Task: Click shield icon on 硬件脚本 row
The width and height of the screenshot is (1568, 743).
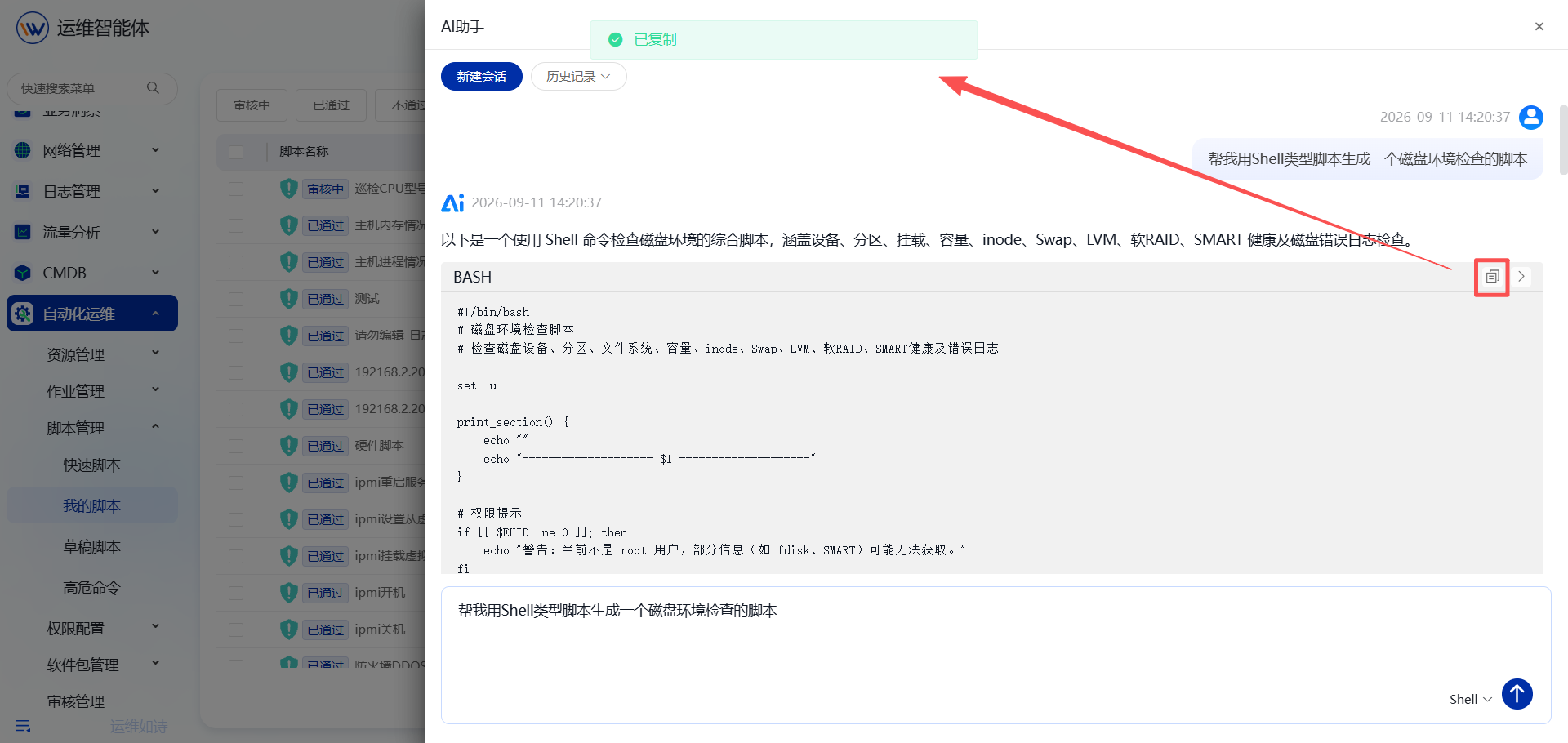Action: pos(288,446)
